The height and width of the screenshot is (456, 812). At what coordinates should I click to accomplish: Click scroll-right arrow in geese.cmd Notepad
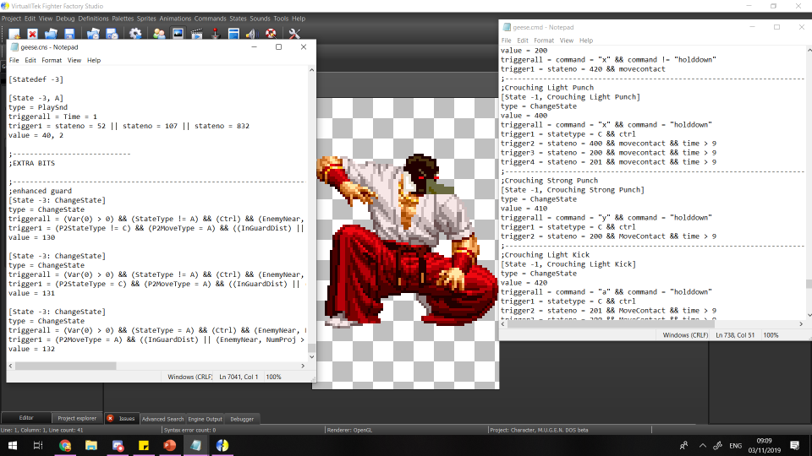pos(801,324)
